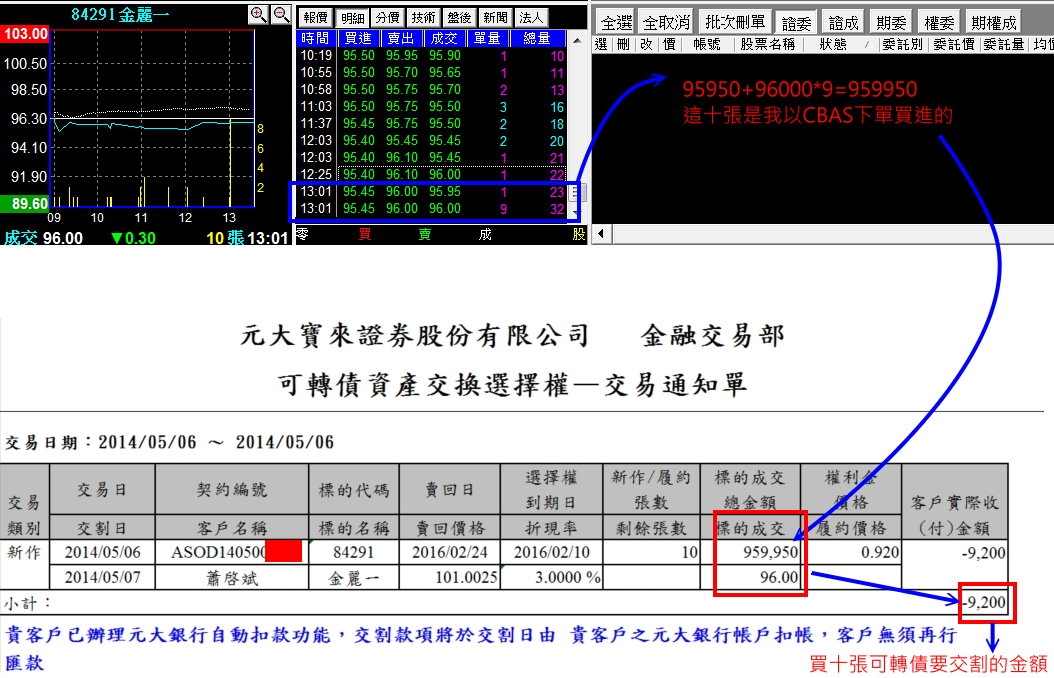Screen dimensions: 1054x678
Task: Click the 89.60 lower limit price label
Action: (26, 204)
